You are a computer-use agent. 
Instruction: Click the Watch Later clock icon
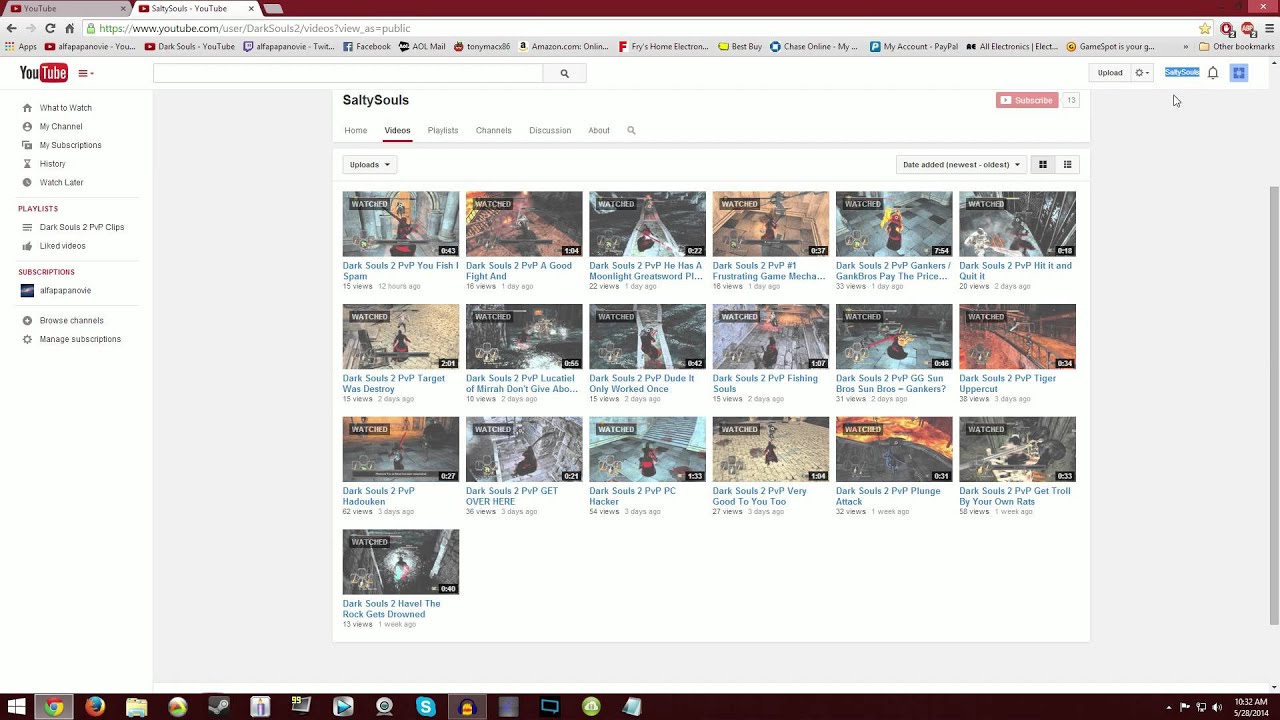coord(27,183)
